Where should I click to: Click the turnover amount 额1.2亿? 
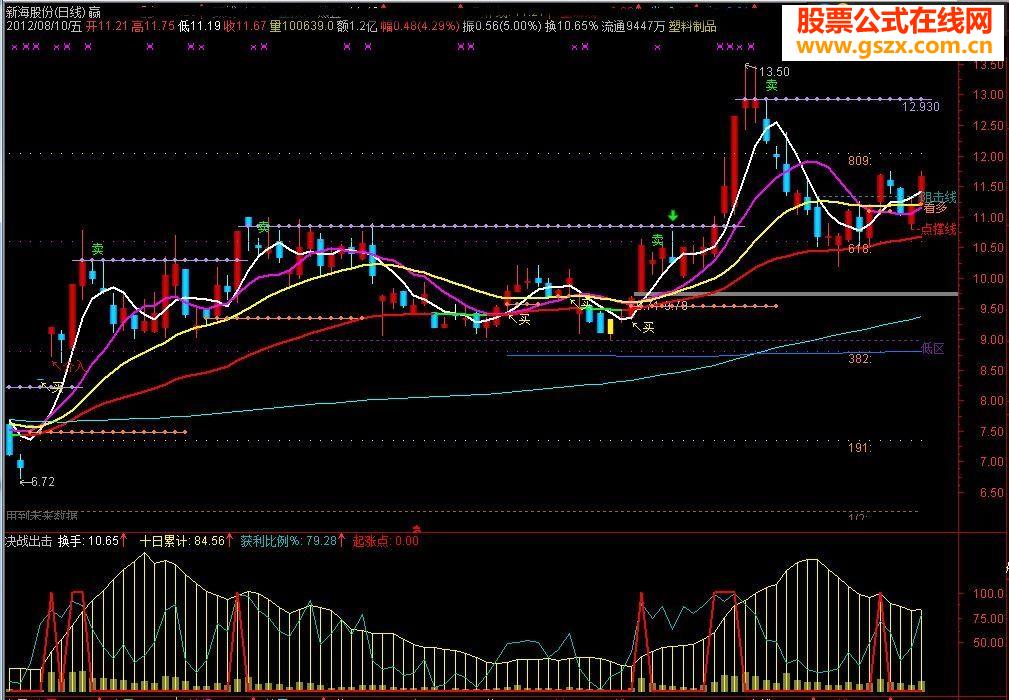click(x=357, y=26)
